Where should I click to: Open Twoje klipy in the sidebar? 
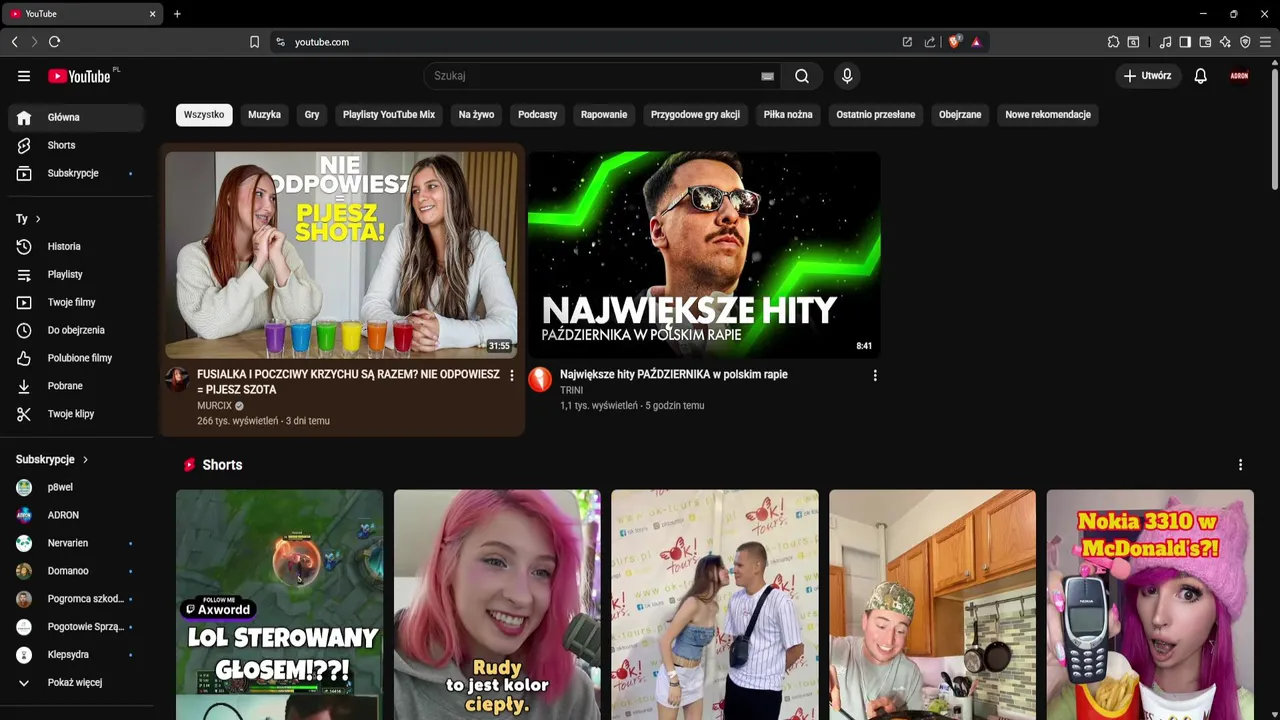(76, 414)
